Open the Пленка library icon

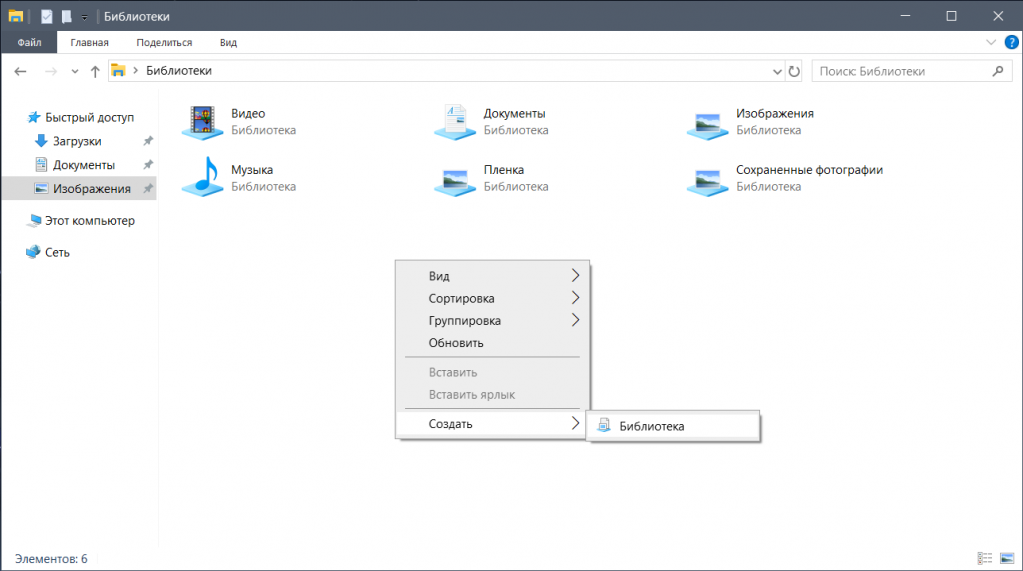point(455,177)
